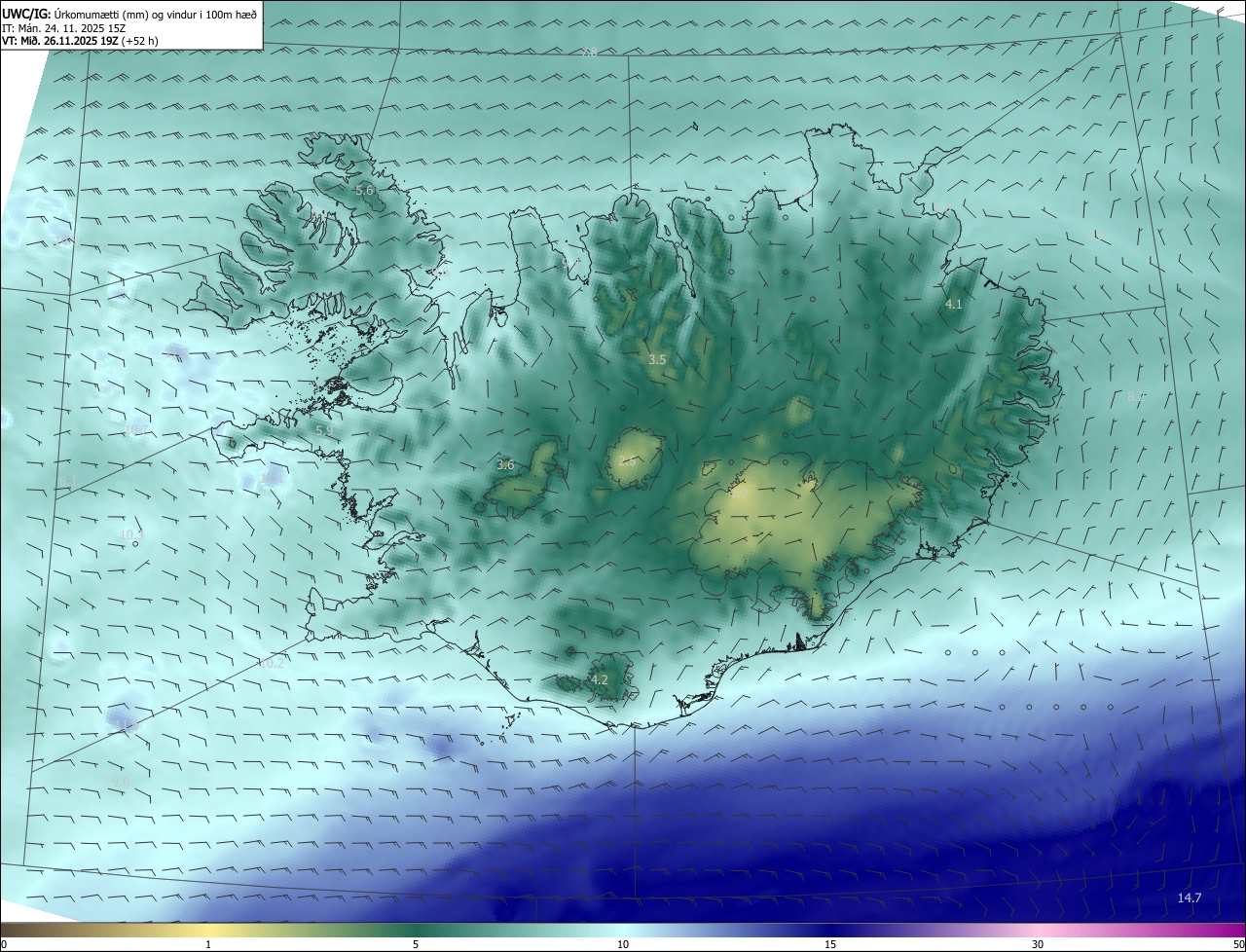Click the 10.7 value over the western sea

click(136, 429)
